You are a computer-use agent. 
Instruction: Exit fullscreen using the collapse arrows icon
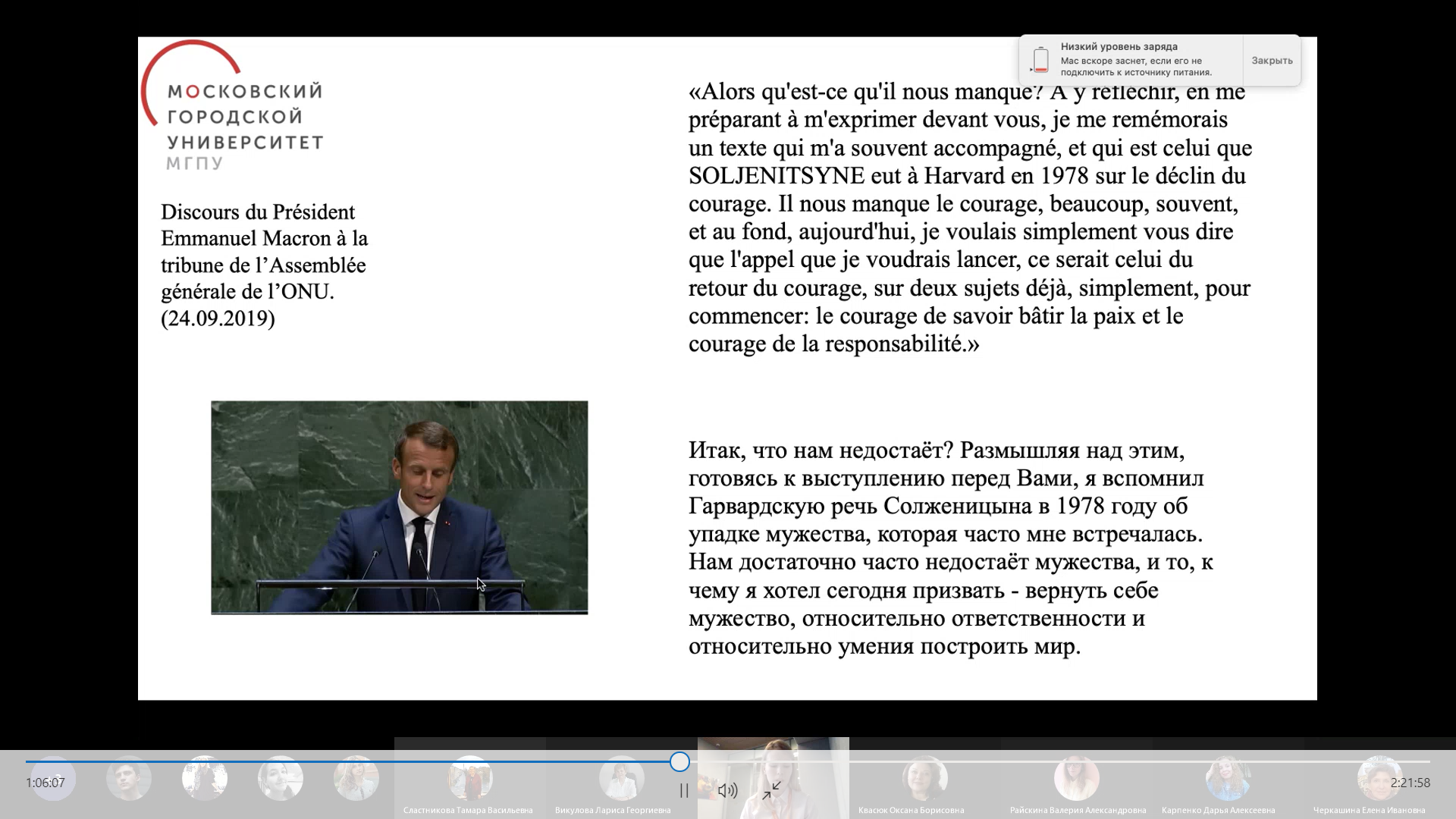coord(773,790)
